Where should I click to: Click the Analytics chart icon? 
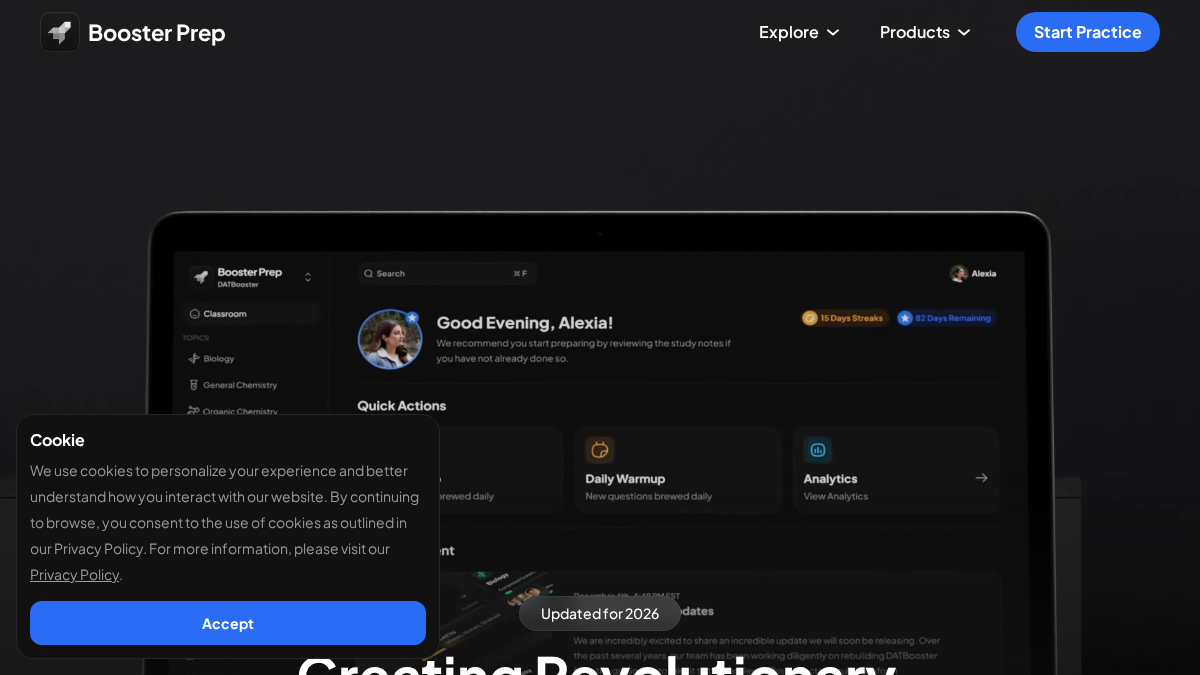817,450
